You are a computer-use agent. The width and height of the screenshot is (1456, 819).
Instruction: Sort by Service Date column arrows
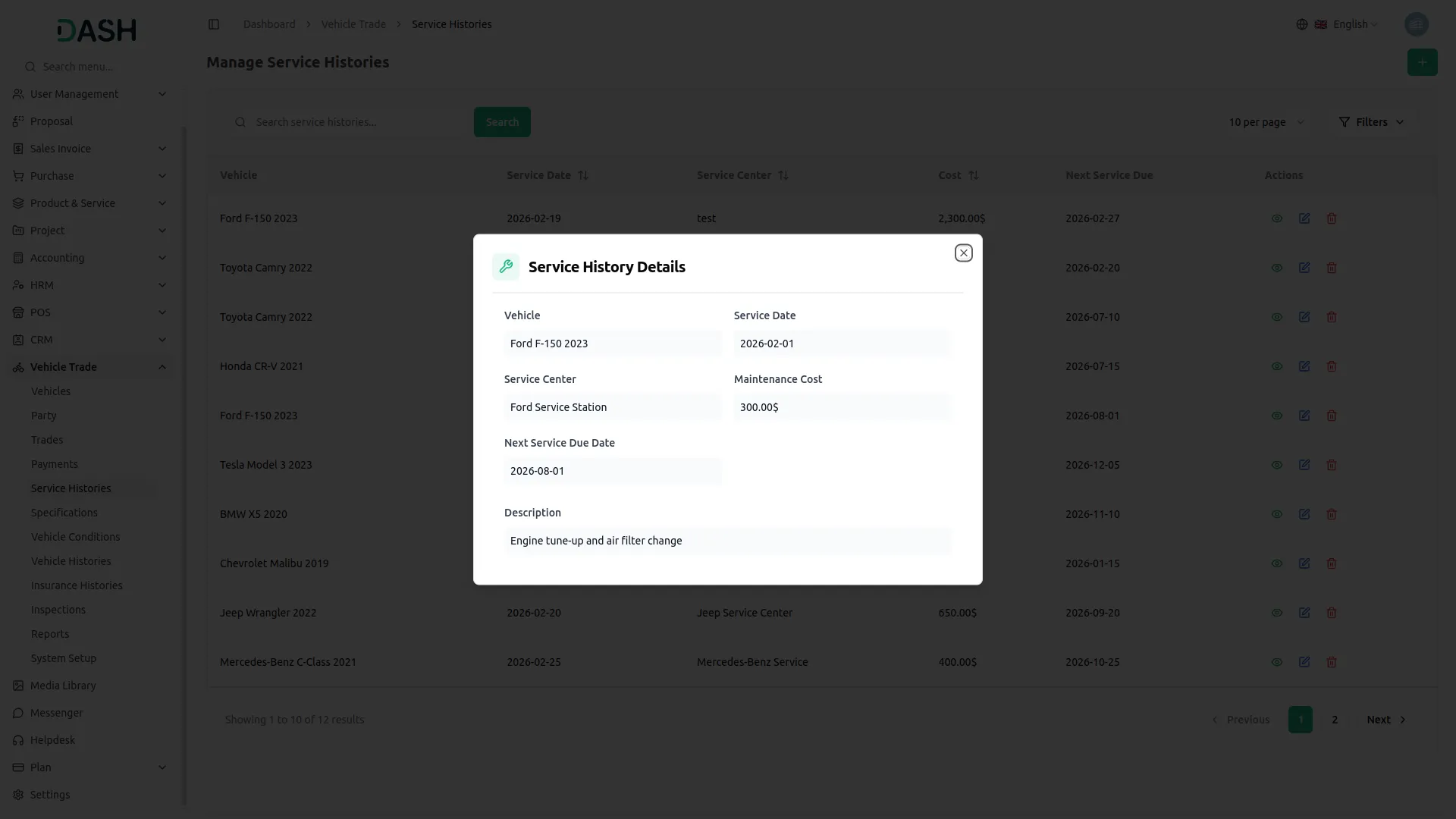(582, 175)
